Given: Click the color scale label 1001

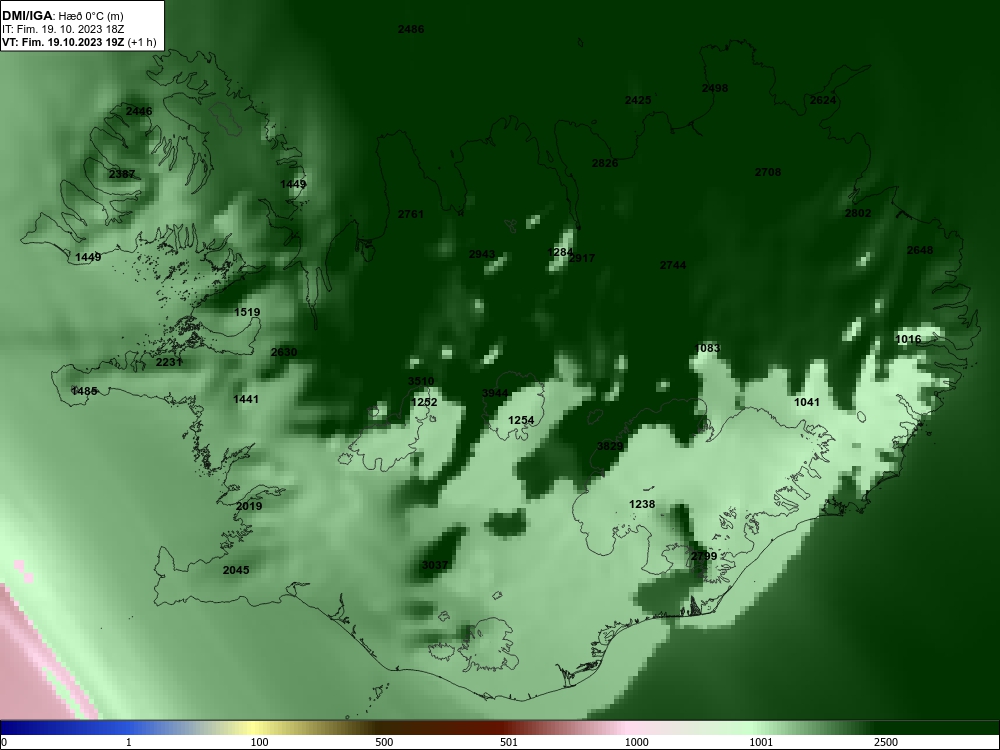Looking at the screenshot, I should pos(761,742).
